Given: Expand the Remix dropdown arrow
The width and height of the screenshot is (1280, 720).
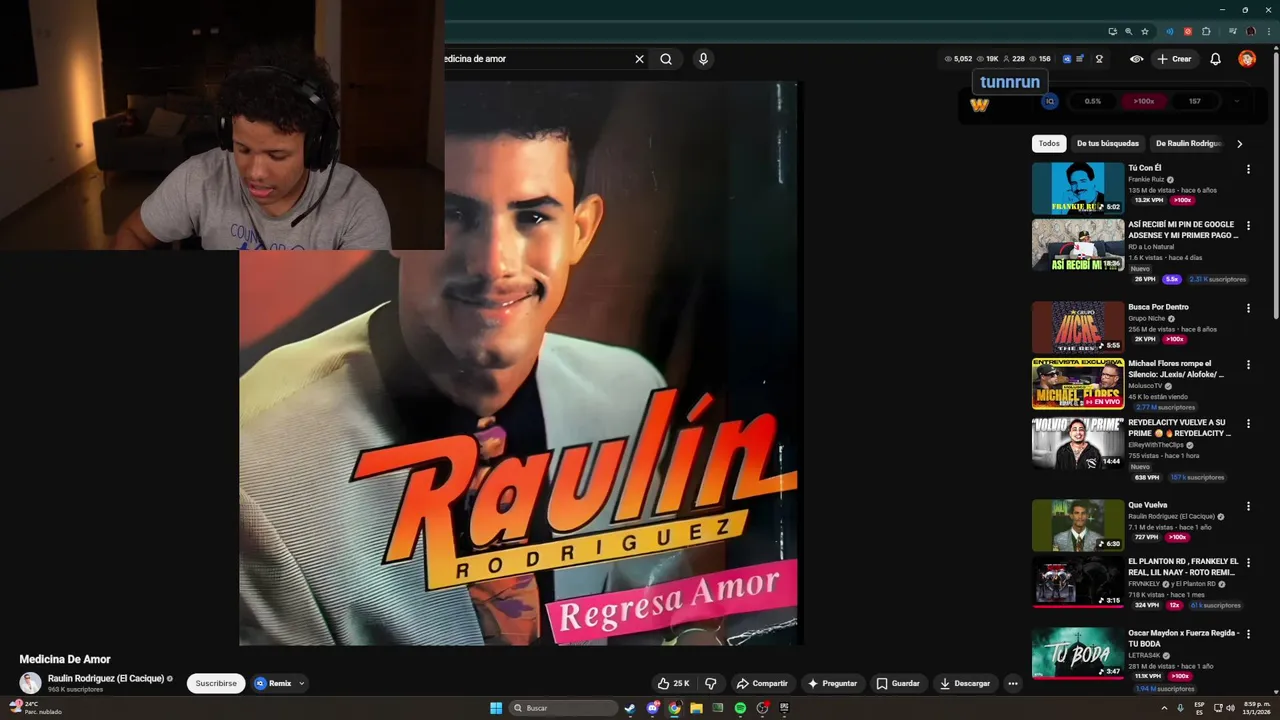Looking at the screenshot, I should [301, 684].
